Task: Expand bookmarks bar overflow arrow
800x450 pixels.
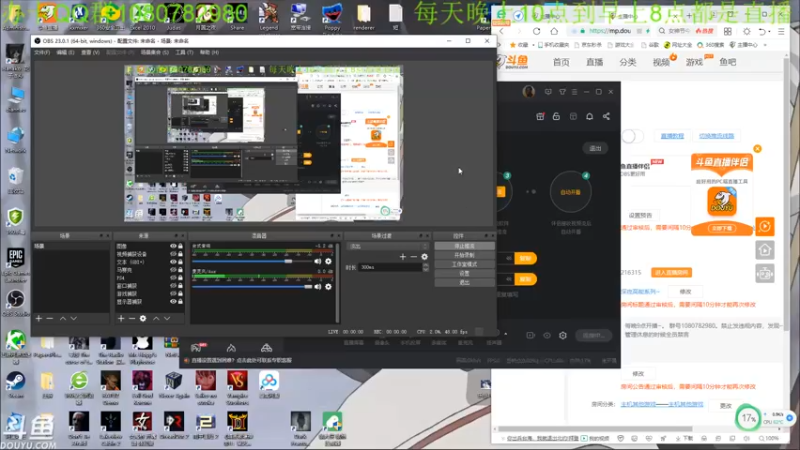Action: 765,45
